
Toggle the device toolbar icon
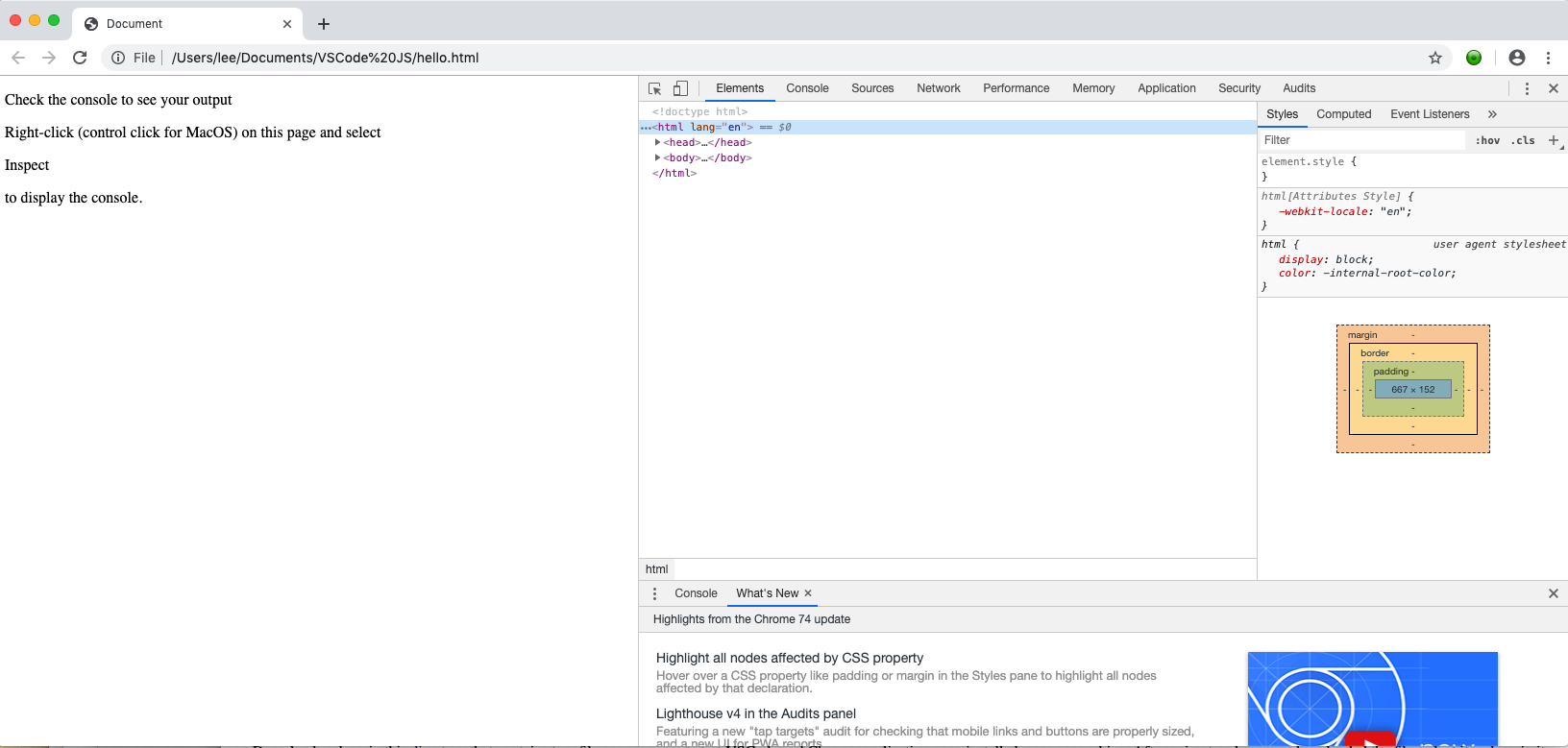click(x=680, y=88)
